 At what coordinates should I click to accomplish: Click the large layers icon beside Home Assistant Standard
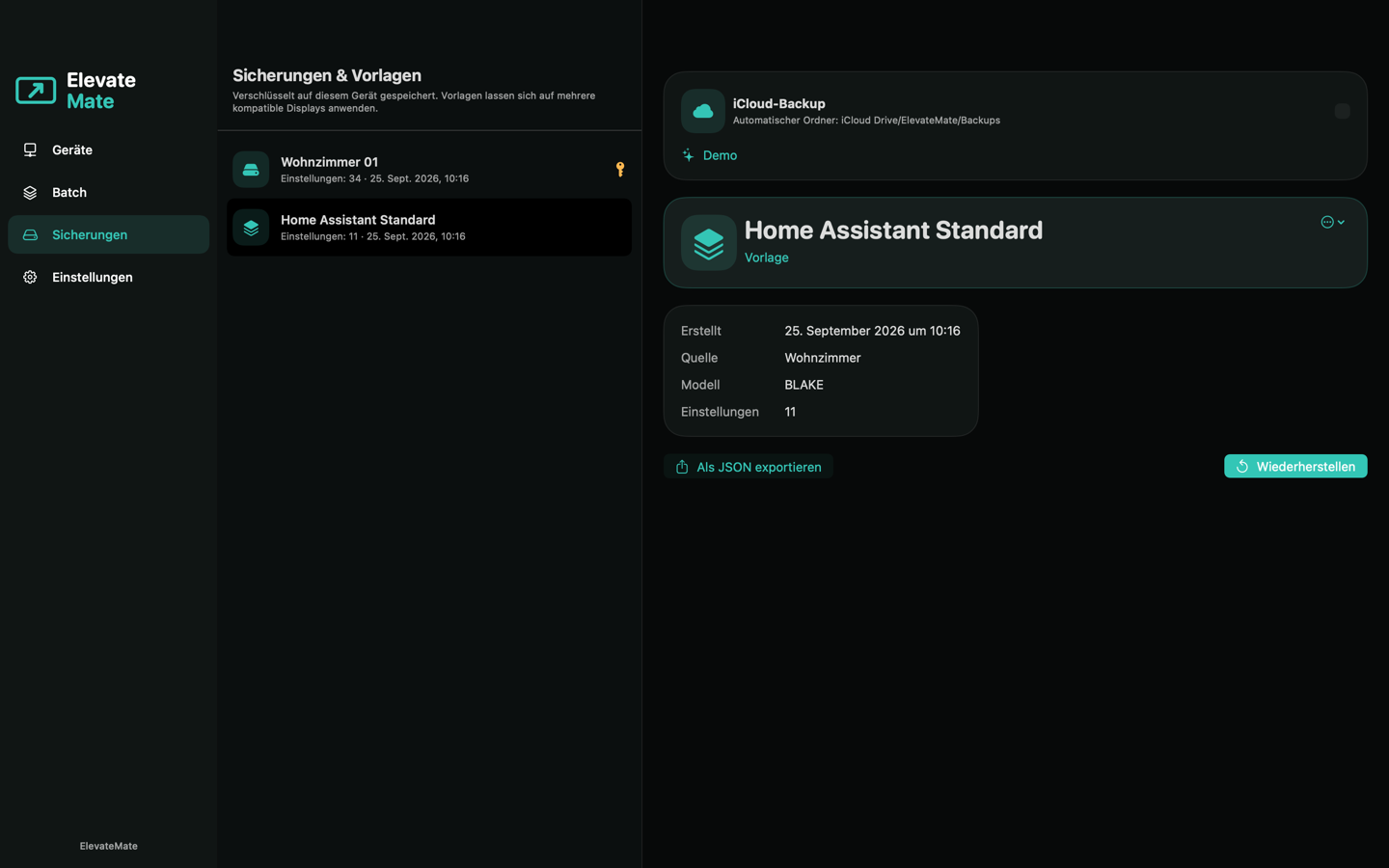(709, 243)
